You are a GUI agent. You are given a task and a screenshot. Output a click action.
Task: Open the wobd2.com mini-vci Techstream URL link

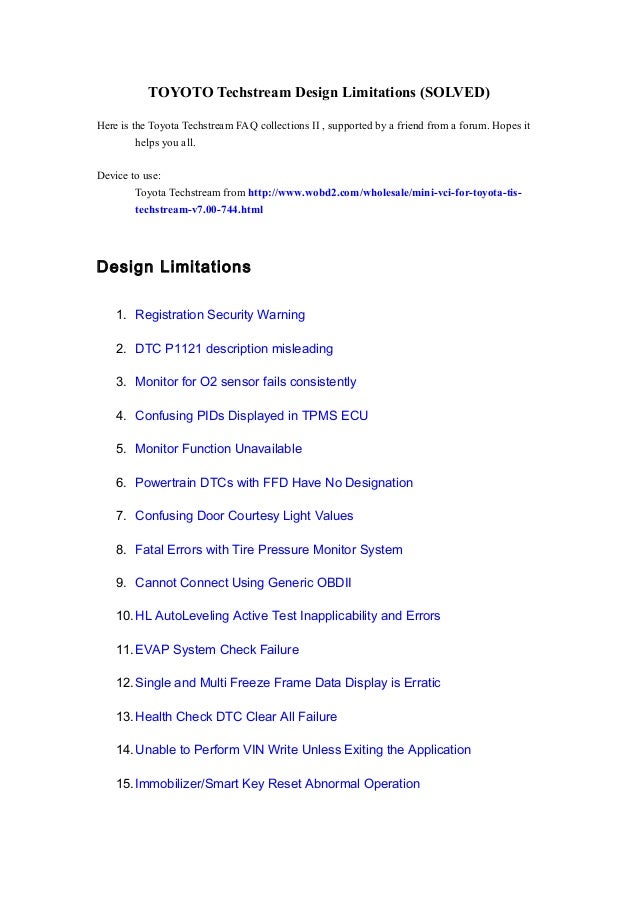[328, 201]
